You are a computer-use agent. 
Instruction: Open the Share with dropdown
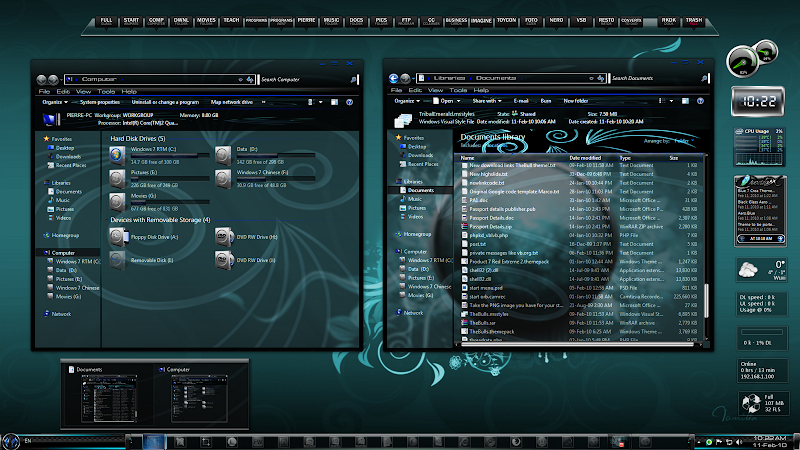[x=487, y=101]
